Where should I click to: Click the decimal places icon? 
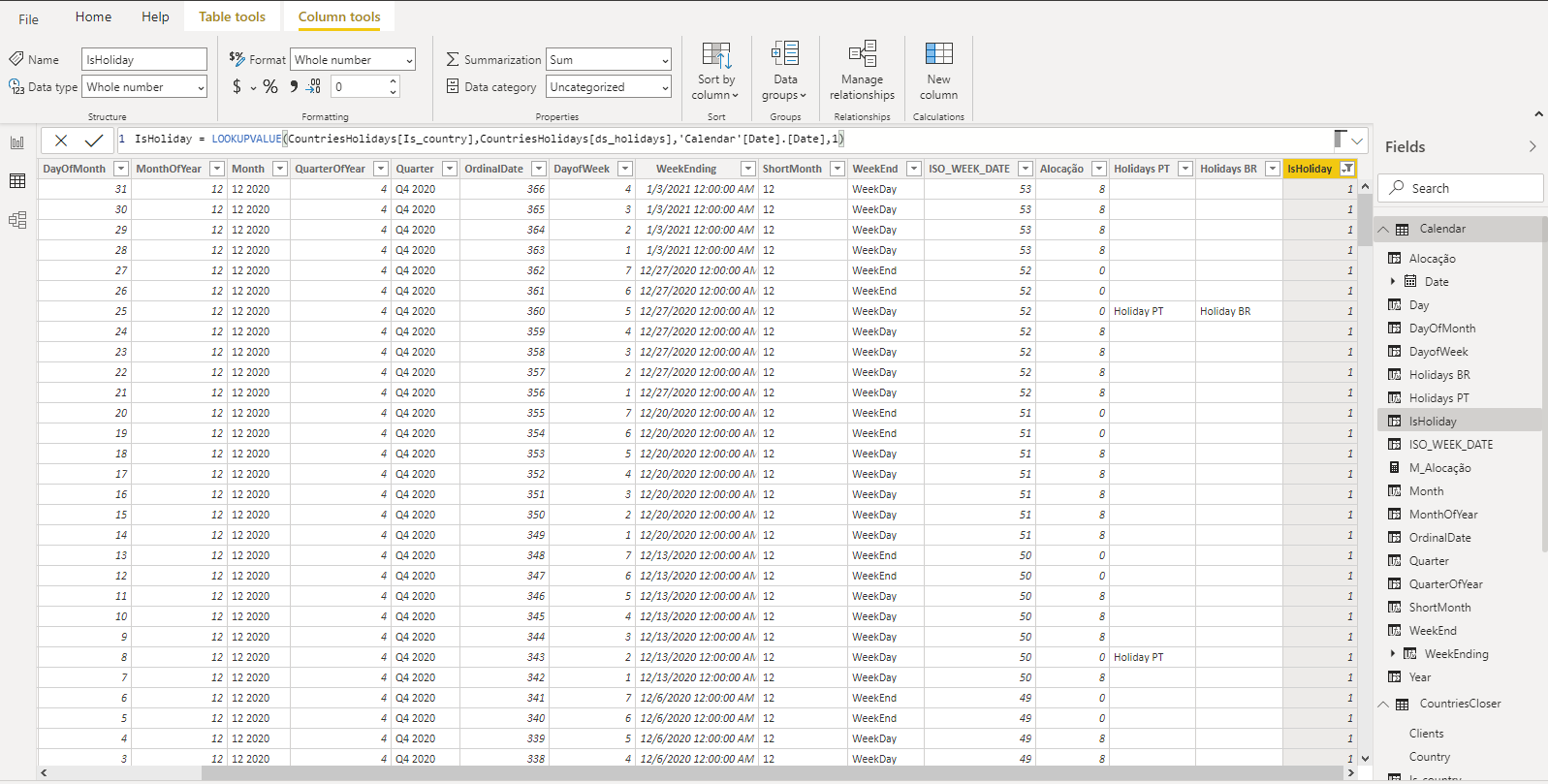point(314,86)
